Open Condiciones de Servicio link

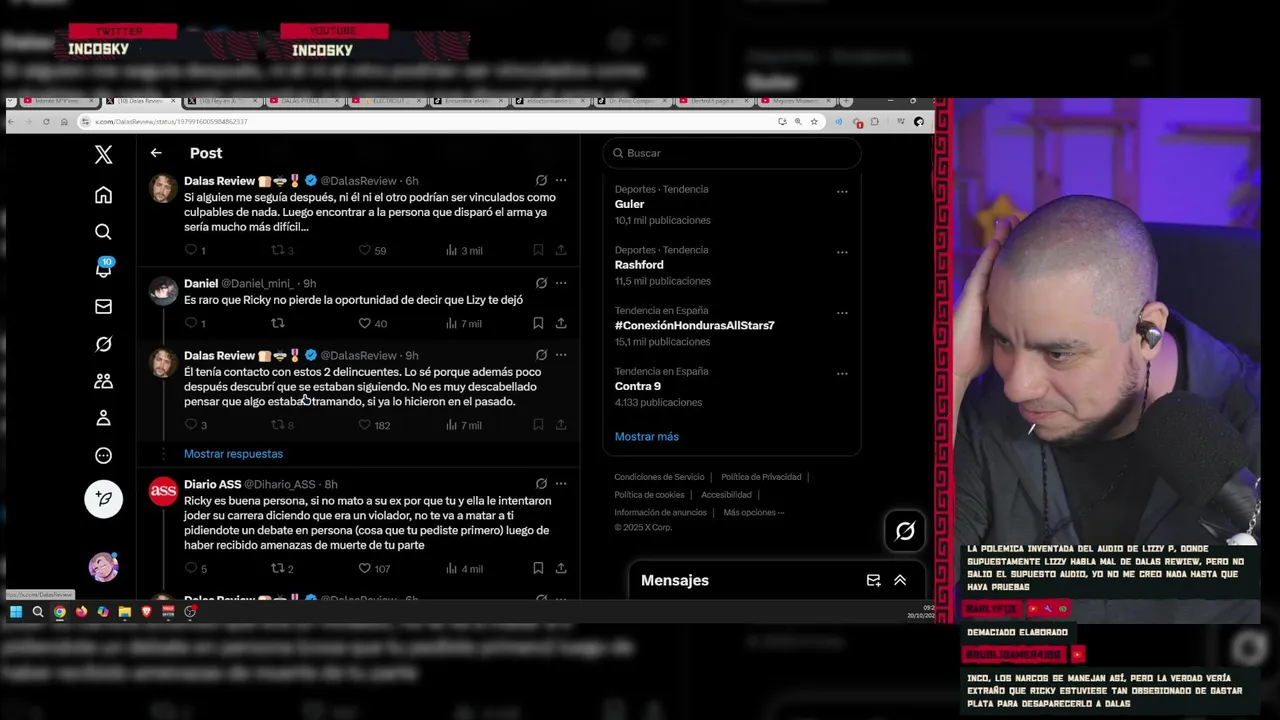tap(659, 477)
